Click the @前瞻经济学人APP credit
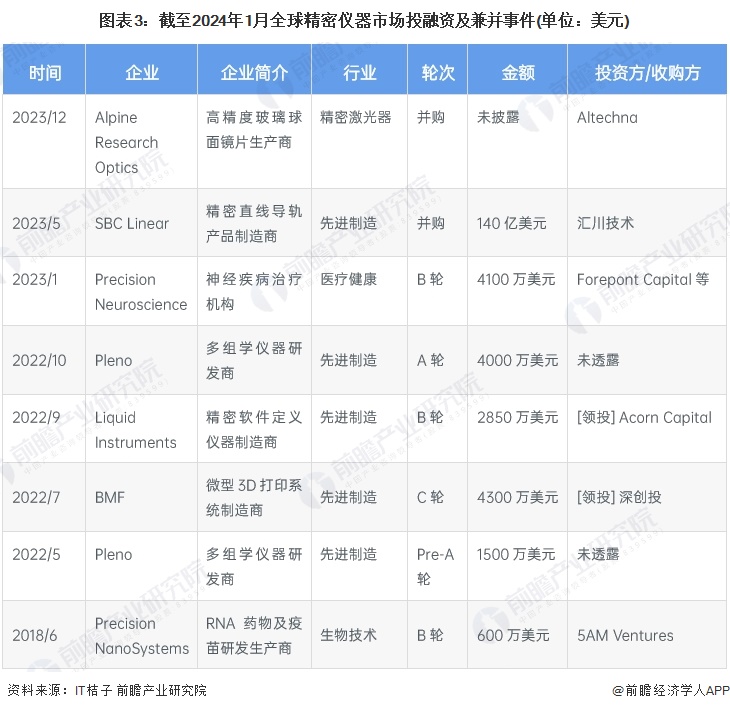The width and height of the screenshot is (730, 711). (x=671, y=690)
